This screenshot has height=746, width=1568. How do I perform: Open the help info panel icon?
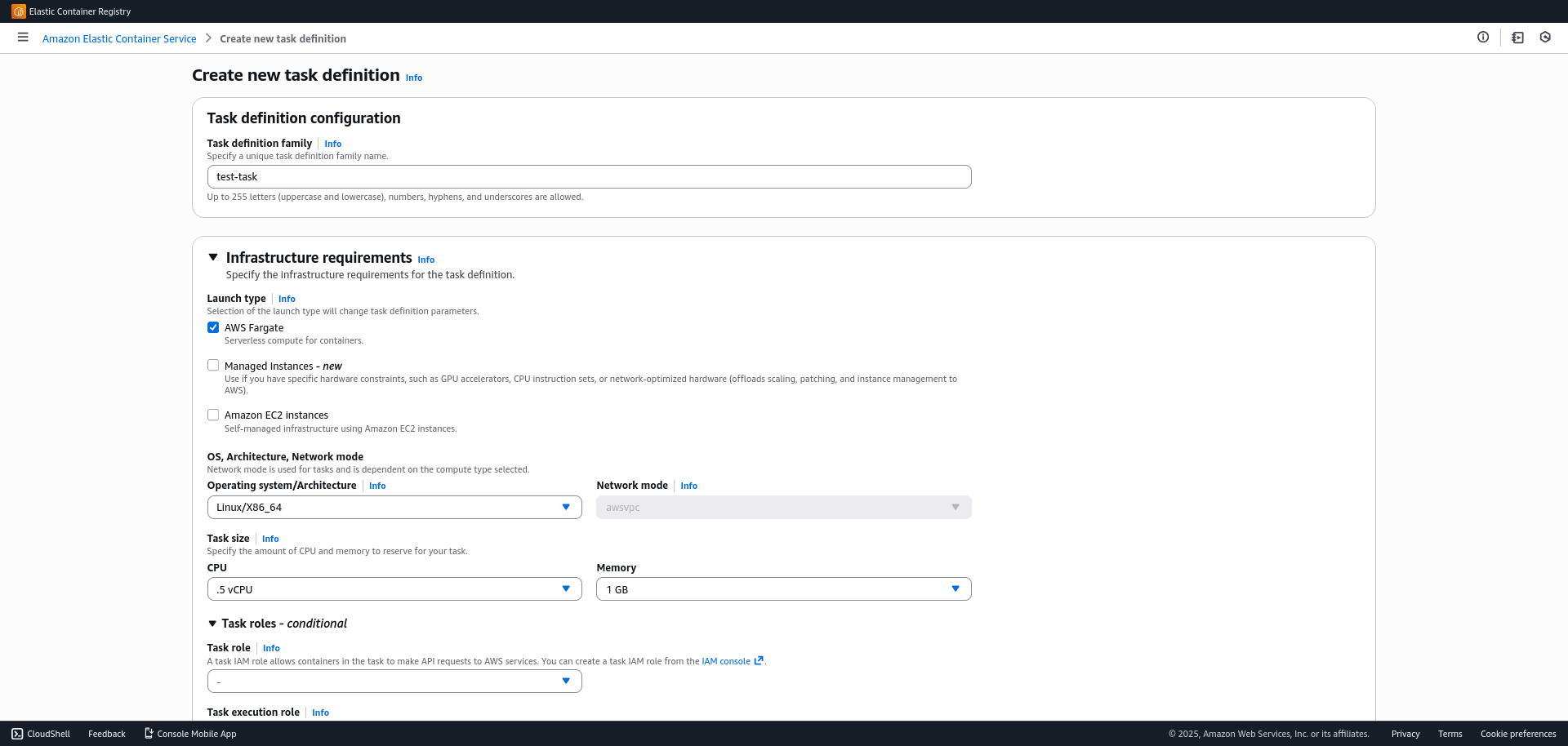1484,37
